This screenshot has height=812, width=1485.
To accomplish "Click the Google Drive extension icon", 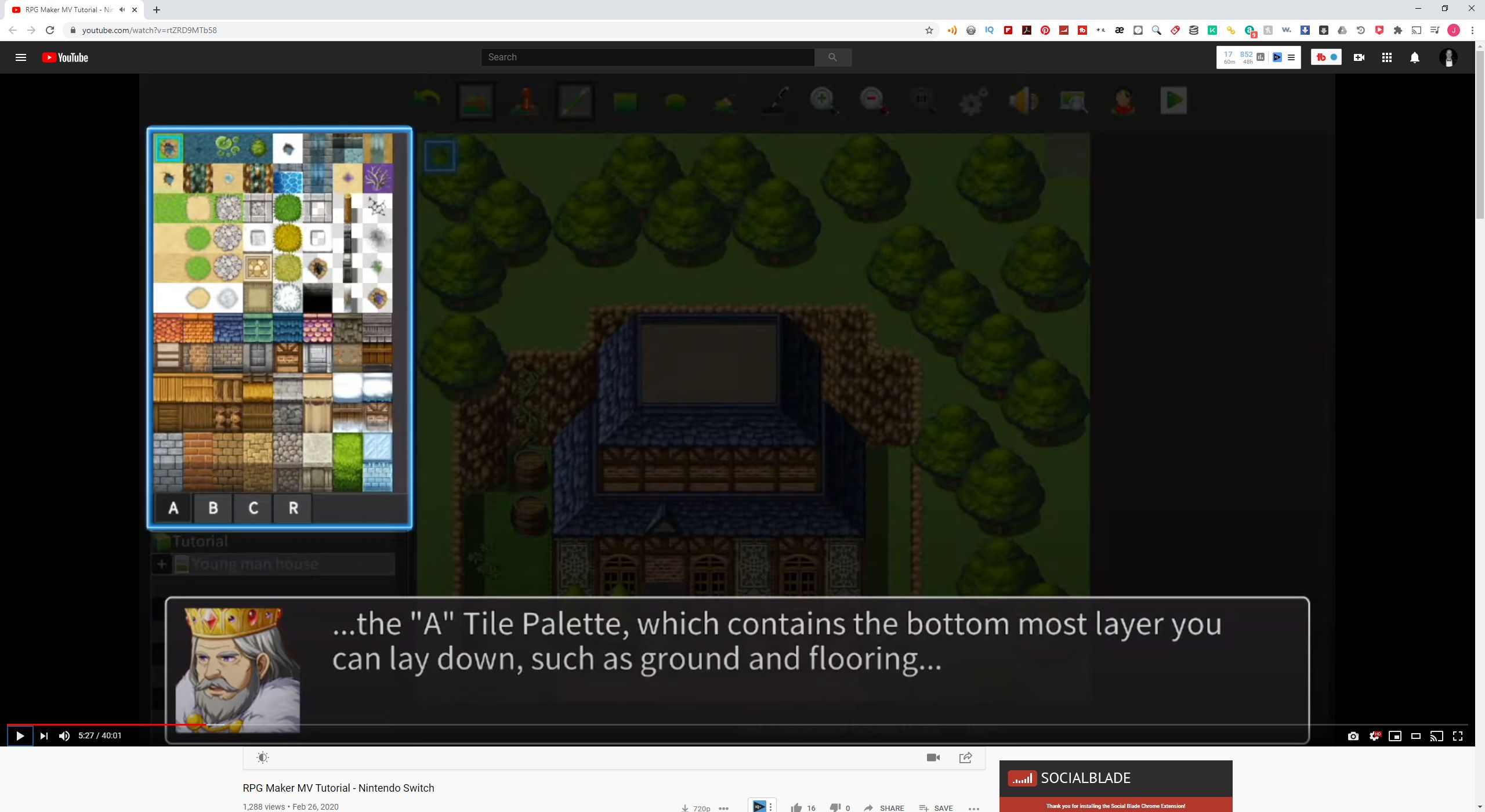I will (x=1342, y=30).
